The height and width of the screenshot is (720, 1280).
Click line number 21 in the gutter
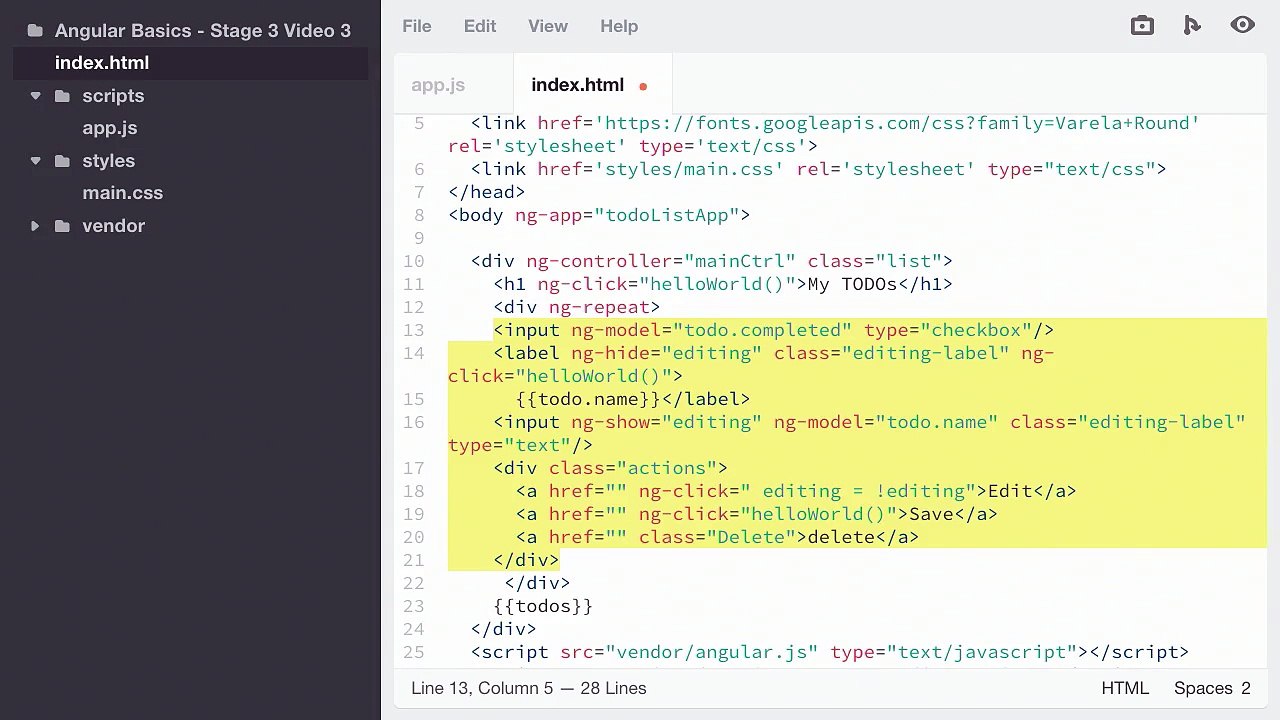click(413, 560)
